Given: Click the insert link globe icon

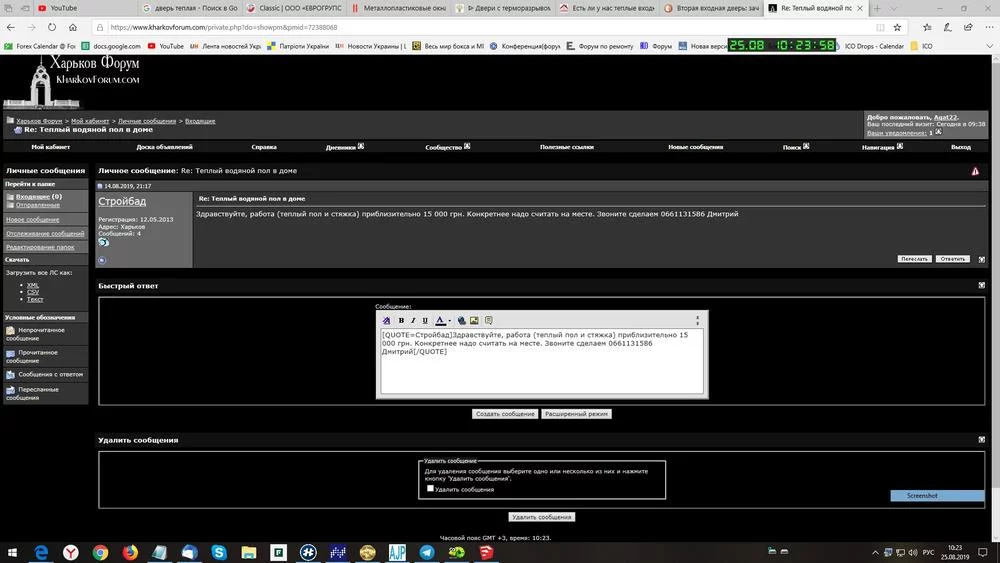Looking at the screenshot, I should 462,320.
